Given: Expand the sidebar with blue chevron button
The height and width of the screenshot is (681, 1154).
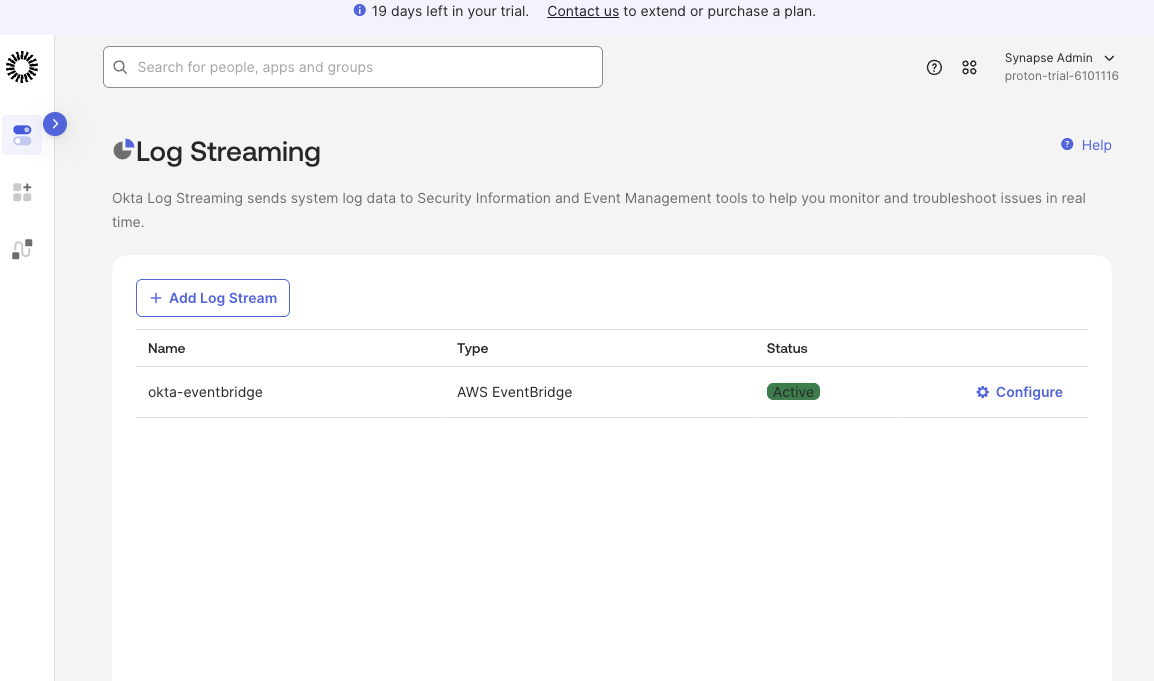Looking at the screenshot, I should (x=55, y=124).
